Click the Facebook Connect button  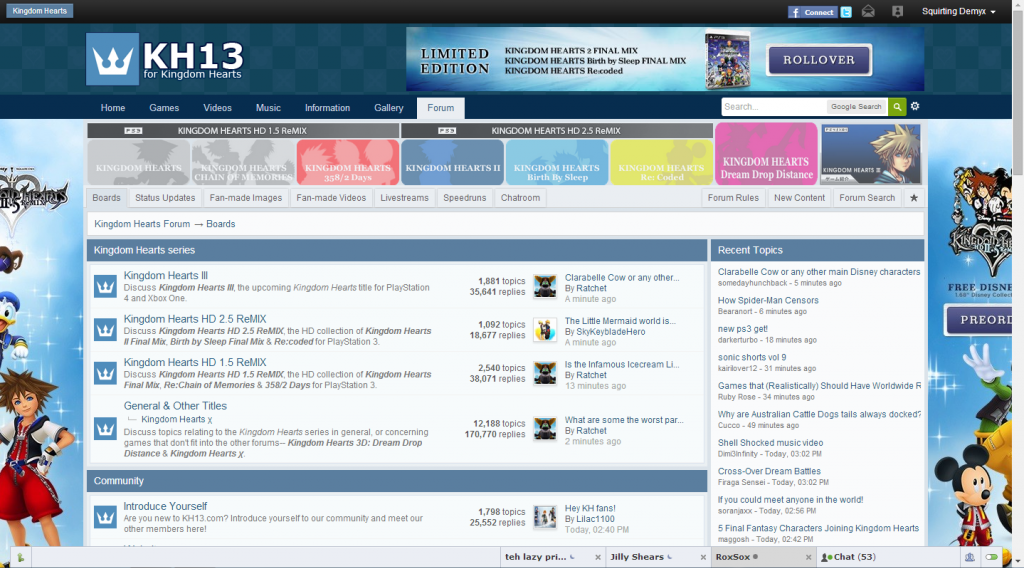tap(811, 12)
